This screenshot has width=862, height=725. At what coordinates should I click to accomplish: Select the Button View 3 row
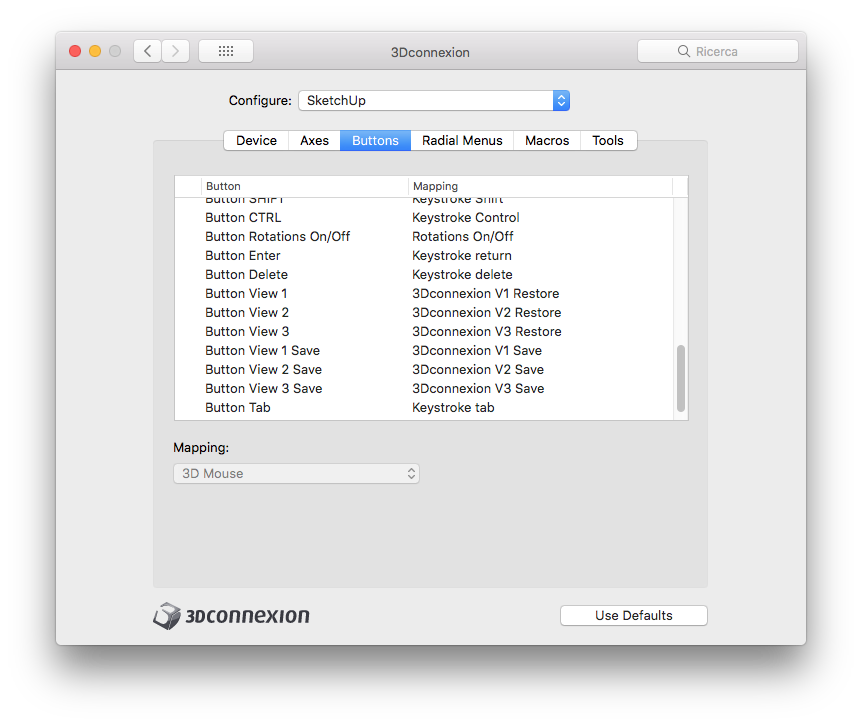(424, 331)
